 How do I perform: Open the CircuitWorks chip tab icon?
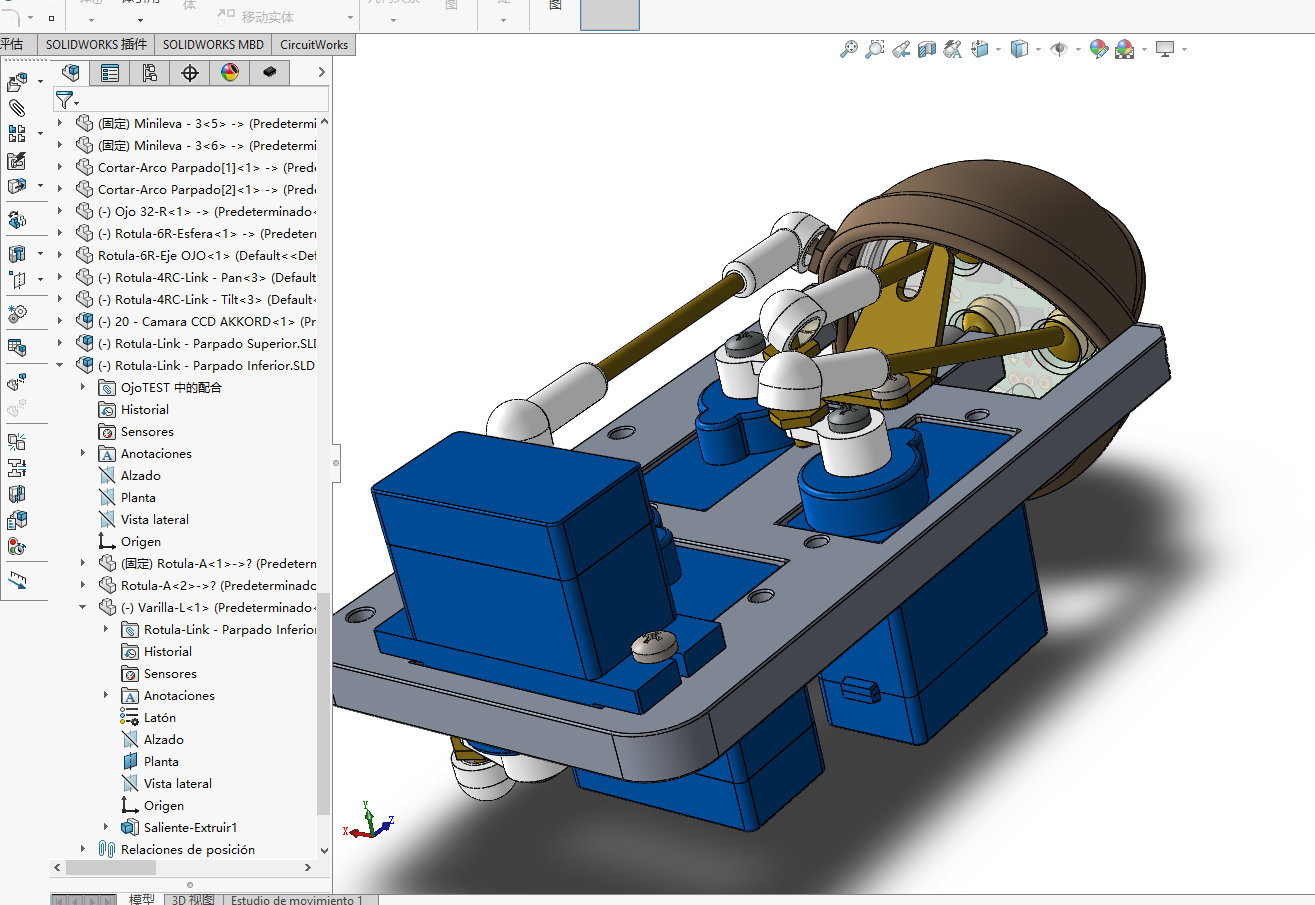[x=269, y=72]
